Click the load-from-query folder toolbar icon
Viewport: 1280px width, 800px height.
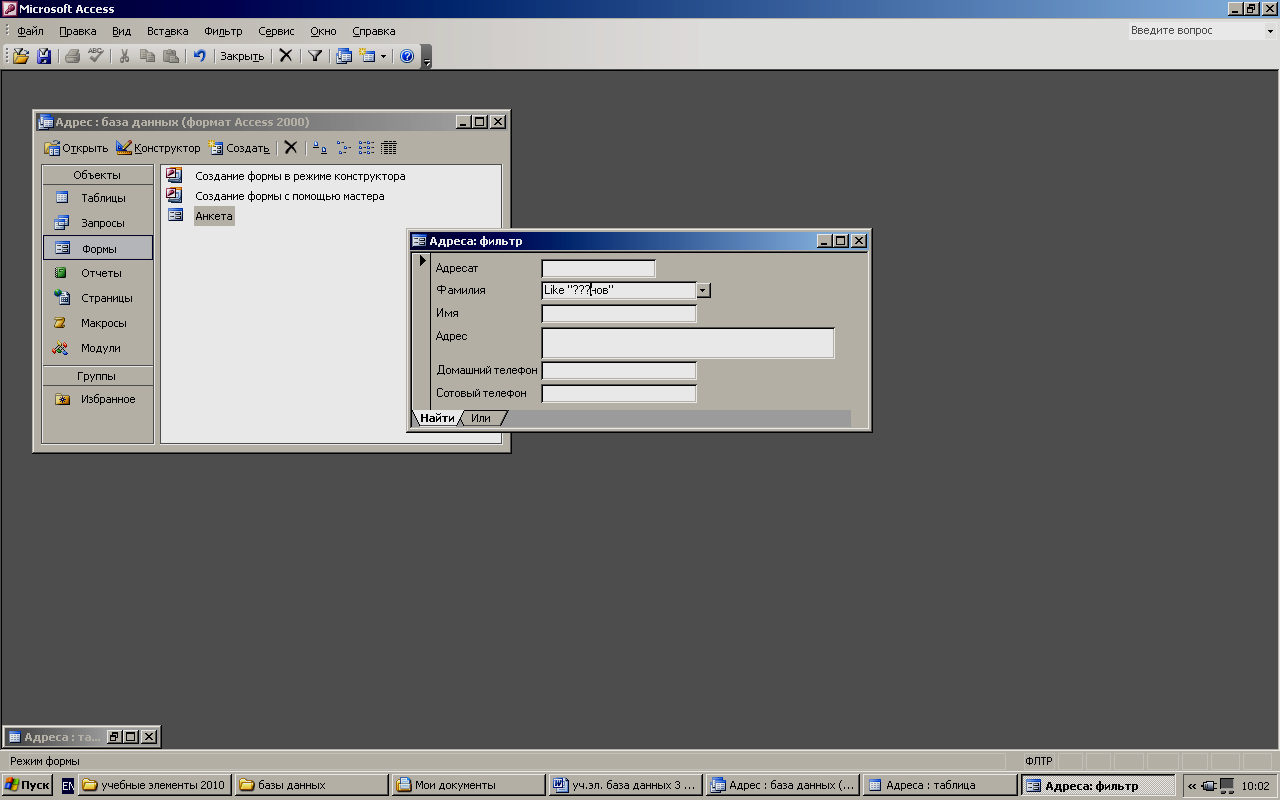(x=21, y=56)
